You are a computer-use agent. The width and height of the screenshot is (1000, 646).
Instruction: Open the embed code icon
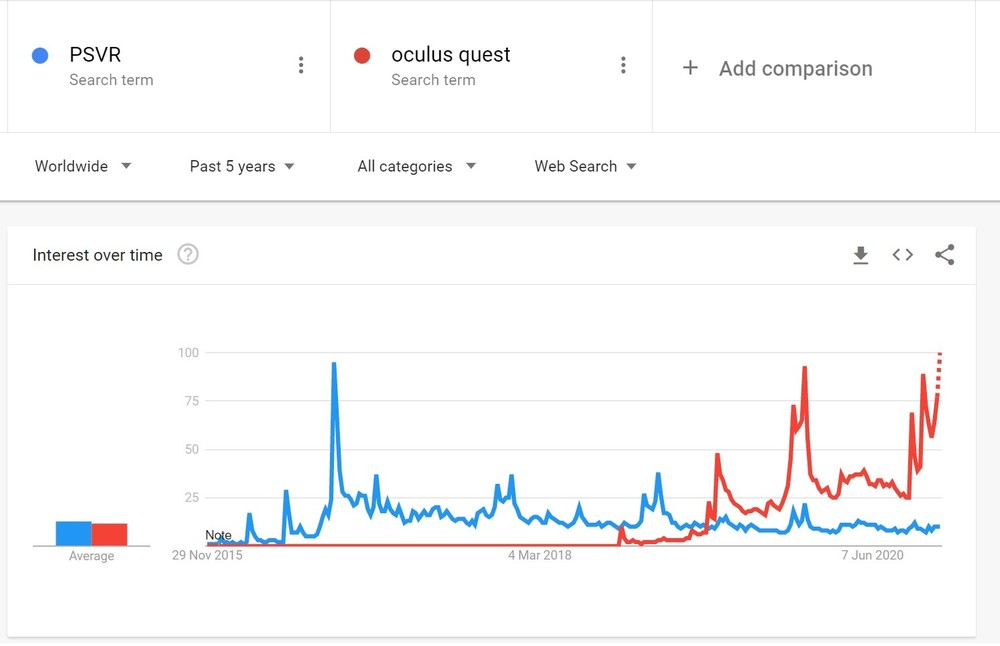click(x=903, y=255)
